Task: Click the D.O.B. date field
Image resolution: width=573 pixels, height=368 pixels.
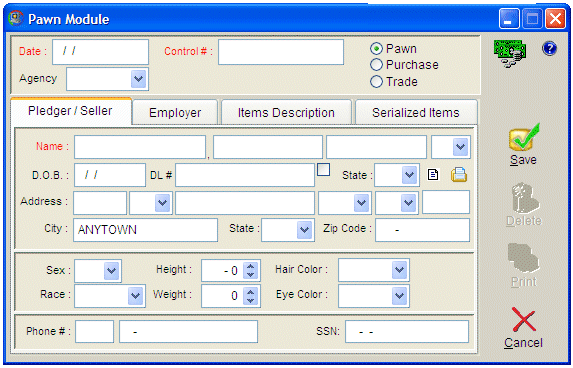Action: (110, 175)
